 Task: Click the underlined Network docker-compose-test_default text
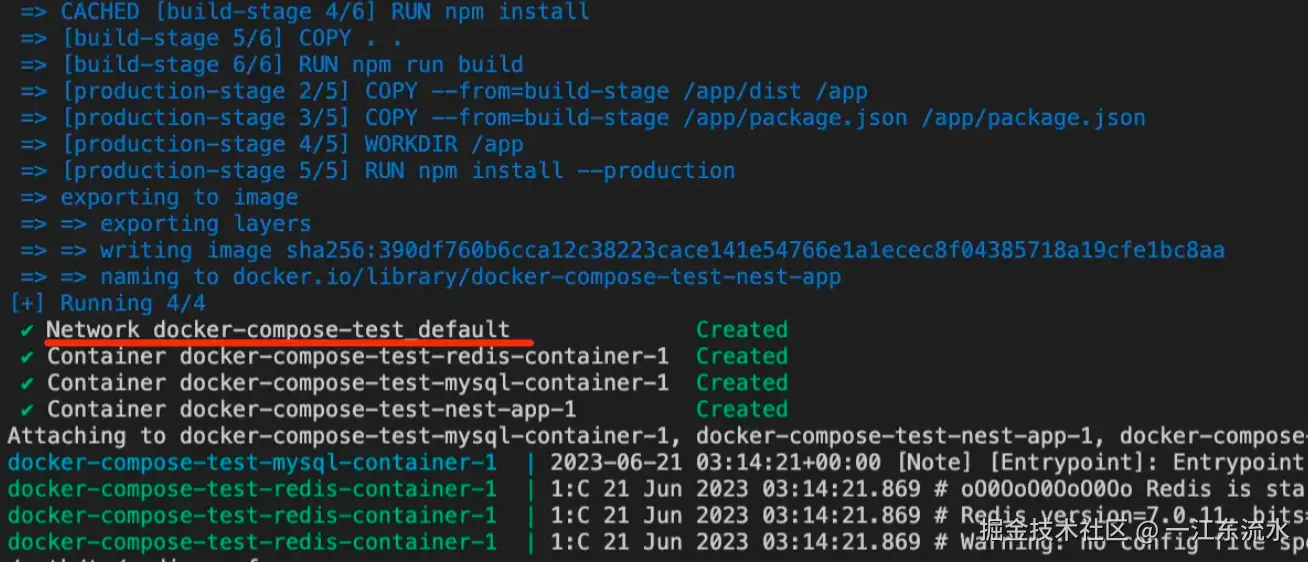(x=278, y=330)
